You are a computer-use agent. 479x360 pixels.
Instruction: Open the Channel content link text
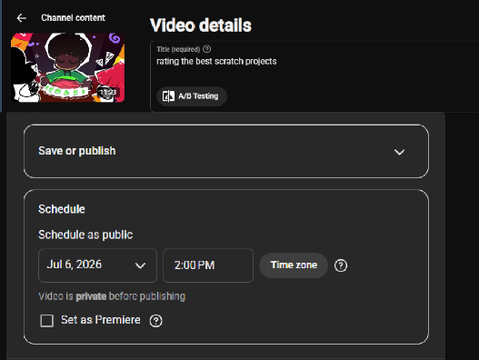point(73,18)
